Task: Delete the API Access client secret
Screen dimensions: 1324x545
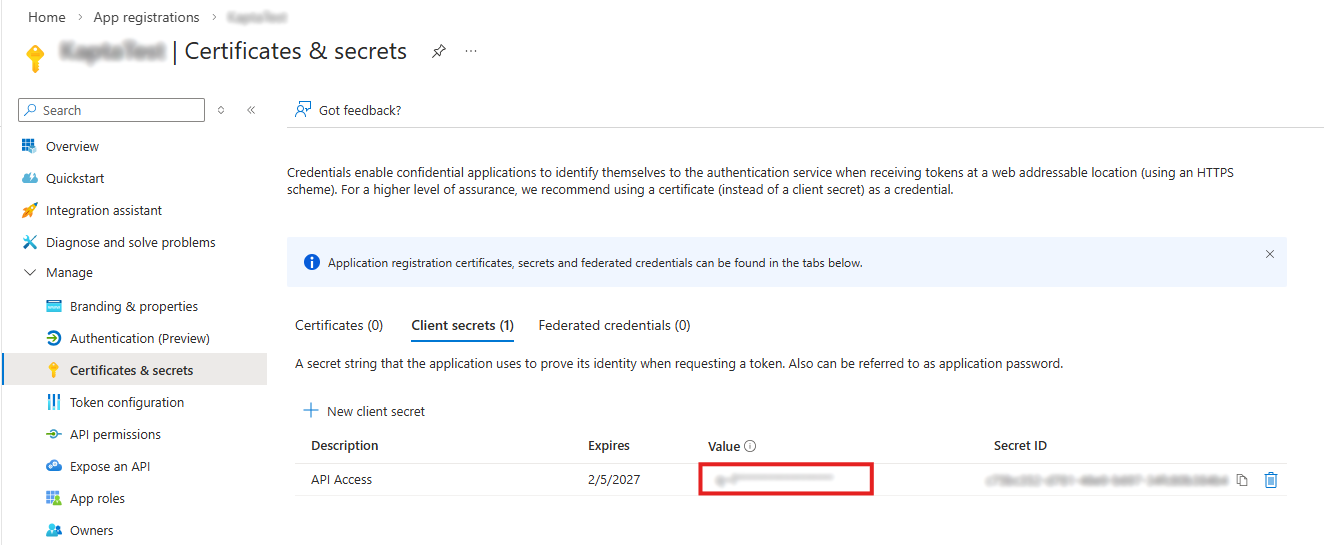Action: [x=1271, y=480]
